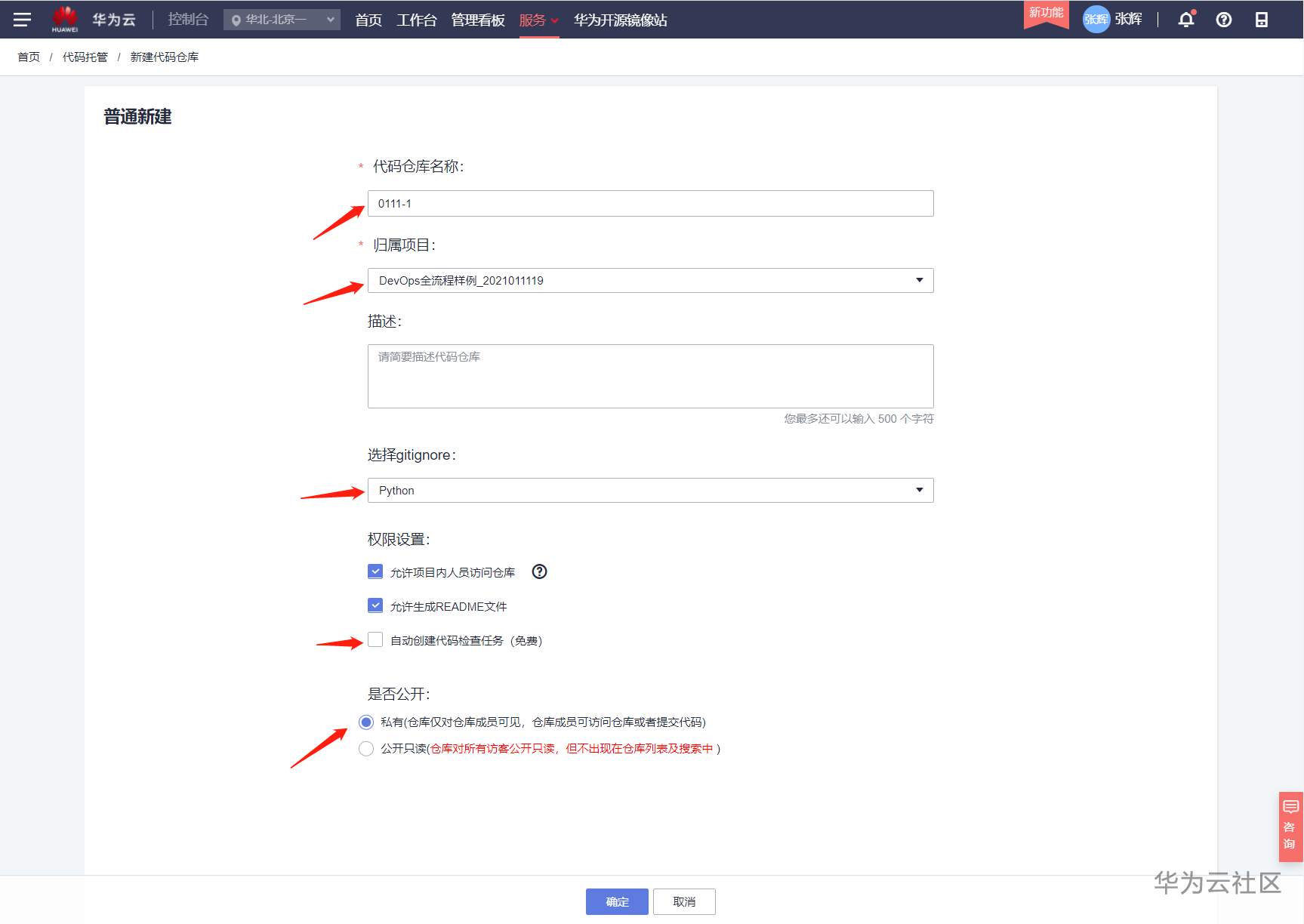Expand the 服务 menu
1304x924 pixels.
tap(538, 20)
